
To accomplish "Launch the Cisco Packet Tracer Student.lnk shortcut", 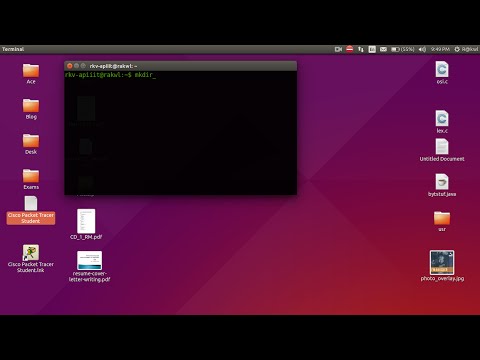I will [31, 252].
